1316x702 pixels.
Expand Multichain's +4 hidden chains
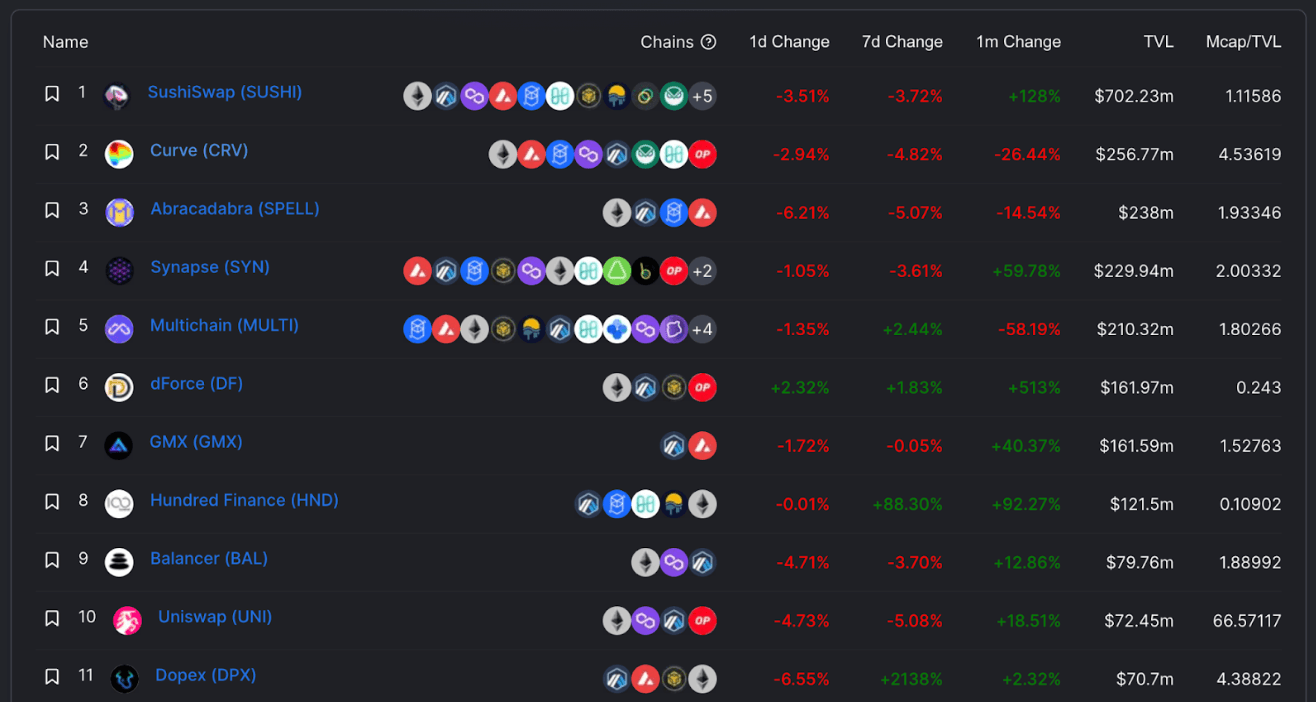(702, 329)
